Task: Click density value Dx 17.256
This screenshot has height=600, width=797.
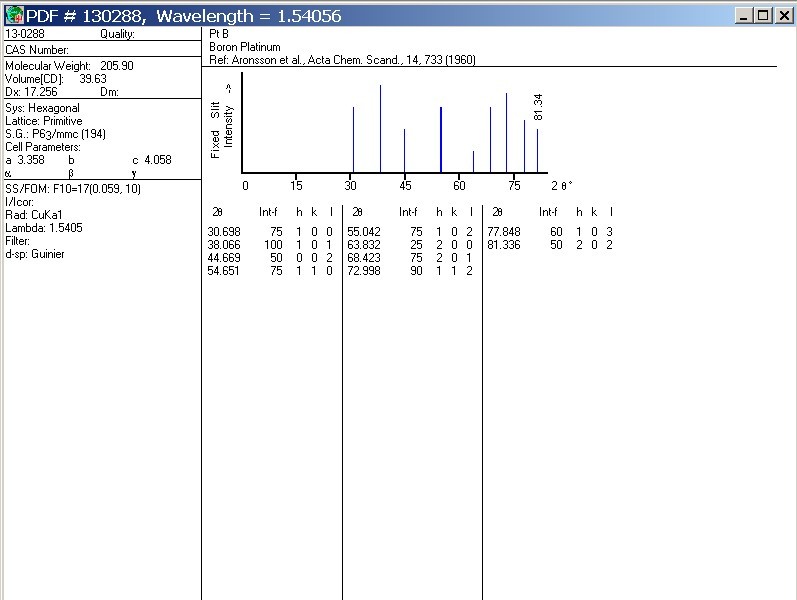Action: (x=32, y=92)
